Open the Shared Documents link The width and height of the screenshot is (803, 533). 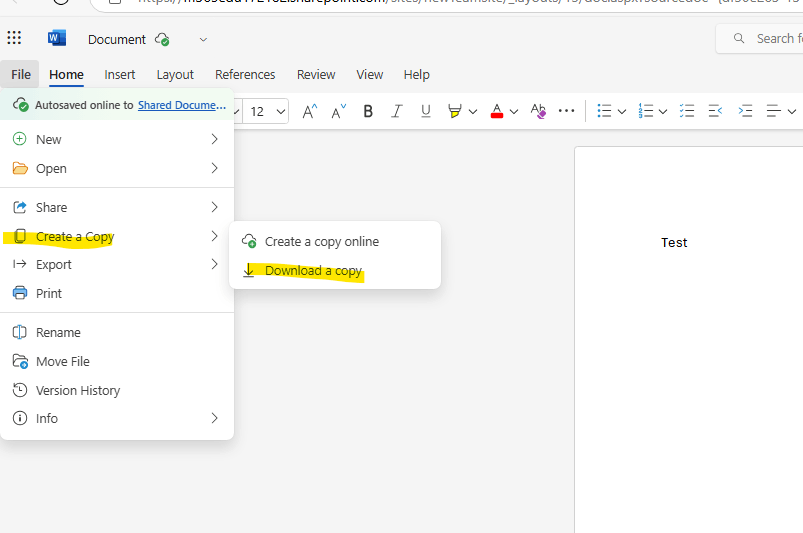[182, 105]
